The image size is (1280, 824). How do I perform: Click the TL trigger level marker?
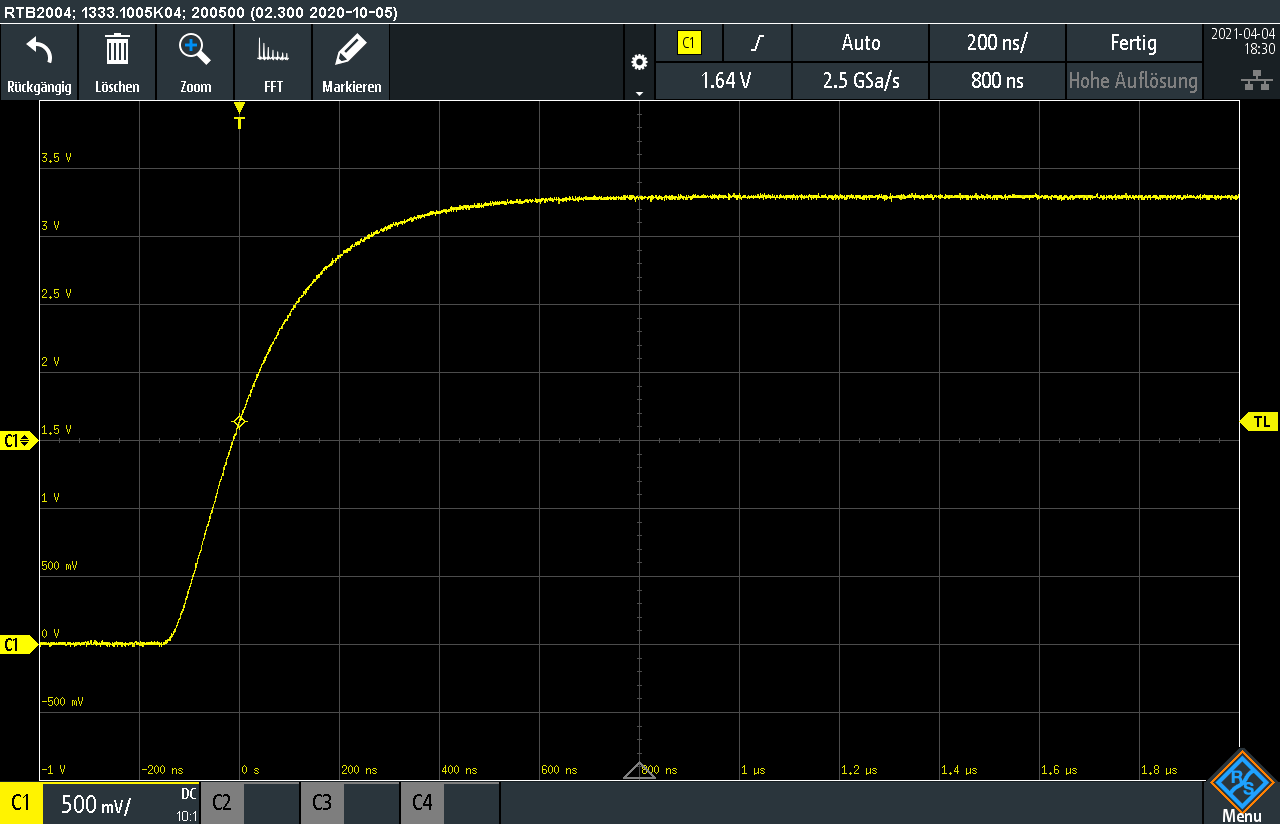[1260, 422]
